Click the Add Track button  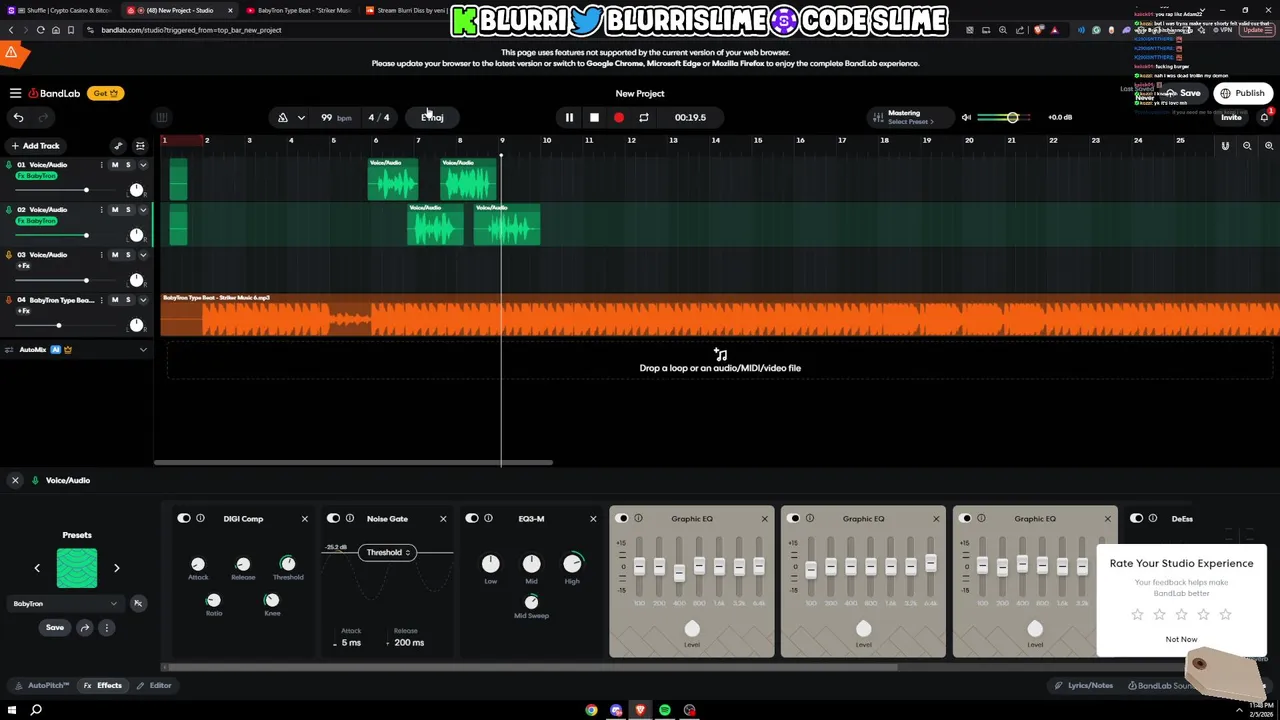click(x=35, y=146)
